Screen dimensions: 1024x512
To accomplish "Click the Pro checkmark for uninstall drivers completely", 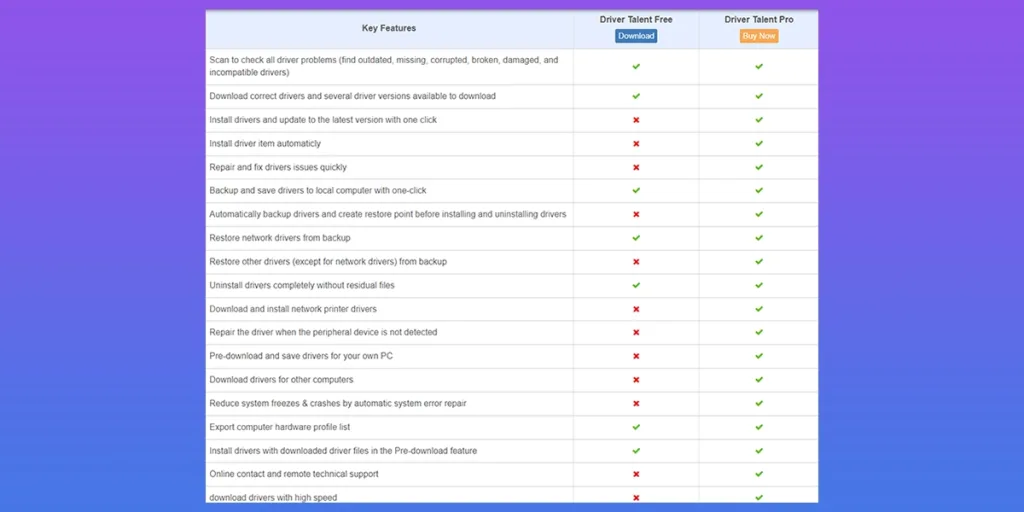I will pyautogui.click(x=759, y=285).
